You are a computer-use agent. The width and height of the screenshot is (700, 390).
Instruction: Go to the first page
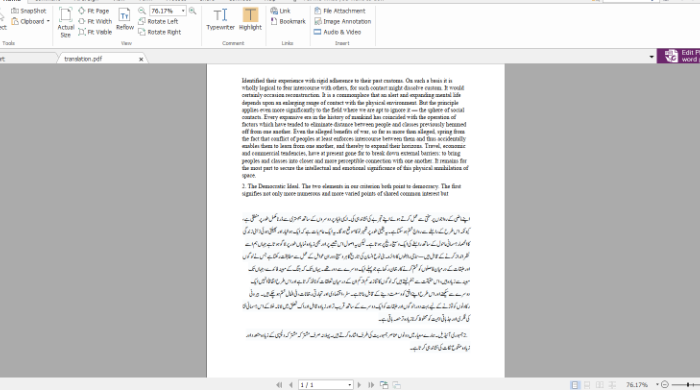point(279,385)
